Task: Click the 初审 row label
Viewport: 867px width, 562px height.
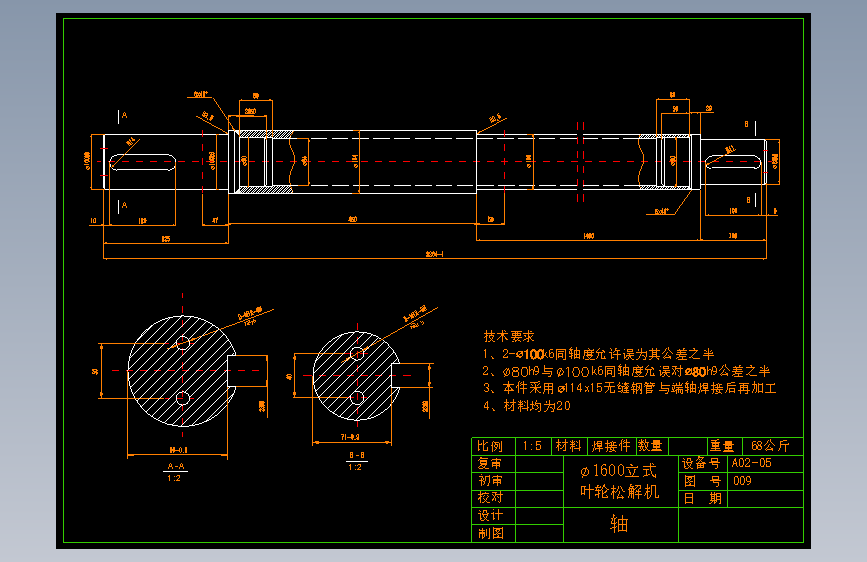Action: click(490, 481)
